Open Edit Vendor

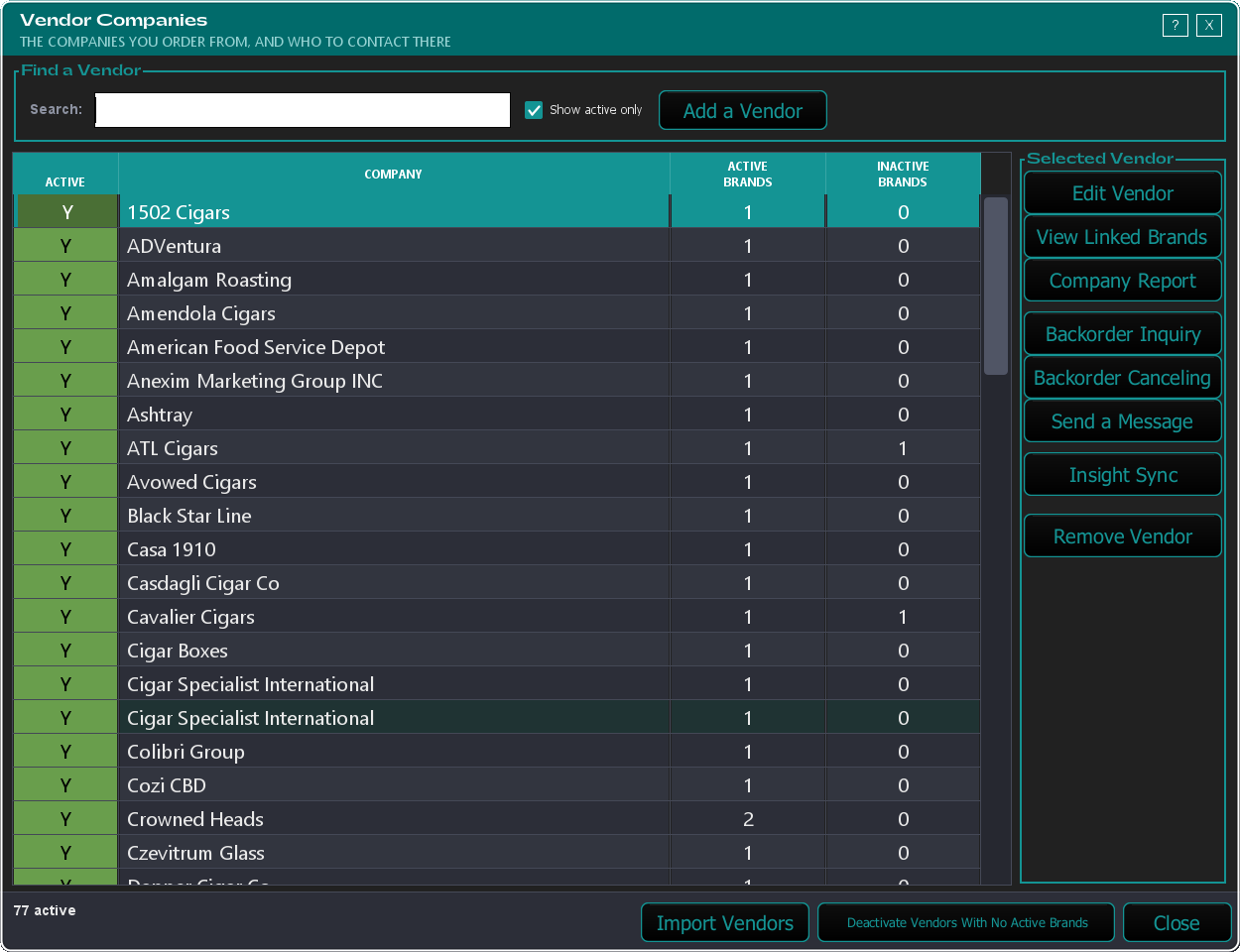(1122, 193)
